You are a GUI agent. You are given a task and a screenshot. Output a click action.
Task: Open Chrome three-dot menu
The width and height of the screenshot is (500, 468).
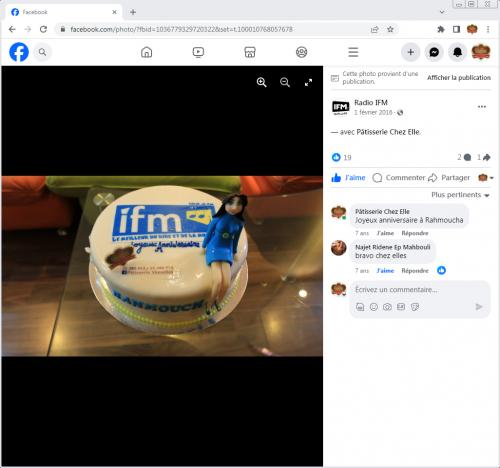[488, 29]
